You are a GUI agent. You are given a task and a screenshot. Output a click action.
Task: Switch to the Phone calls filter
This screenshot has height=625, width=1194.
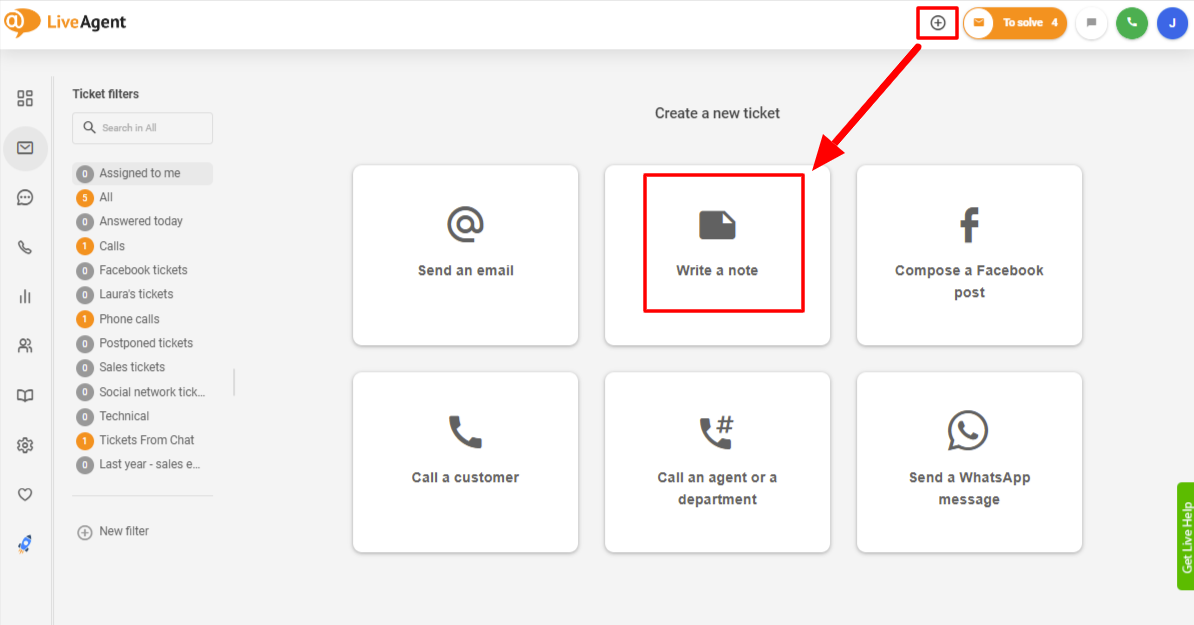pos(128,318)
